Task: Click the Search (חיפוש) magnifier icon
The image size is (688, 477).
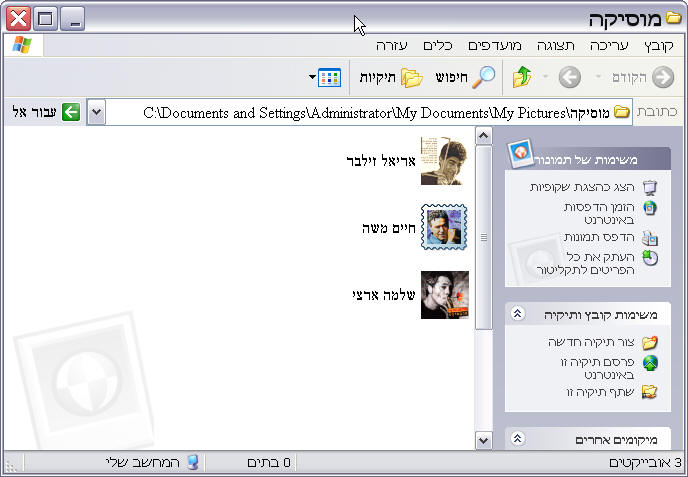Action: [x=483, y=77]
